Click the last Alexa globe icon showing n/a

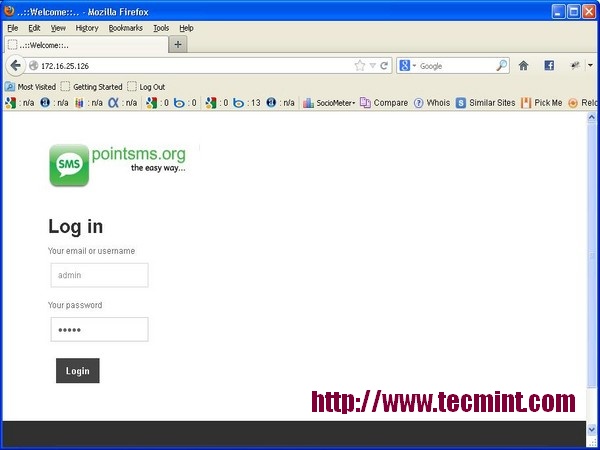(x=271, y=103)
